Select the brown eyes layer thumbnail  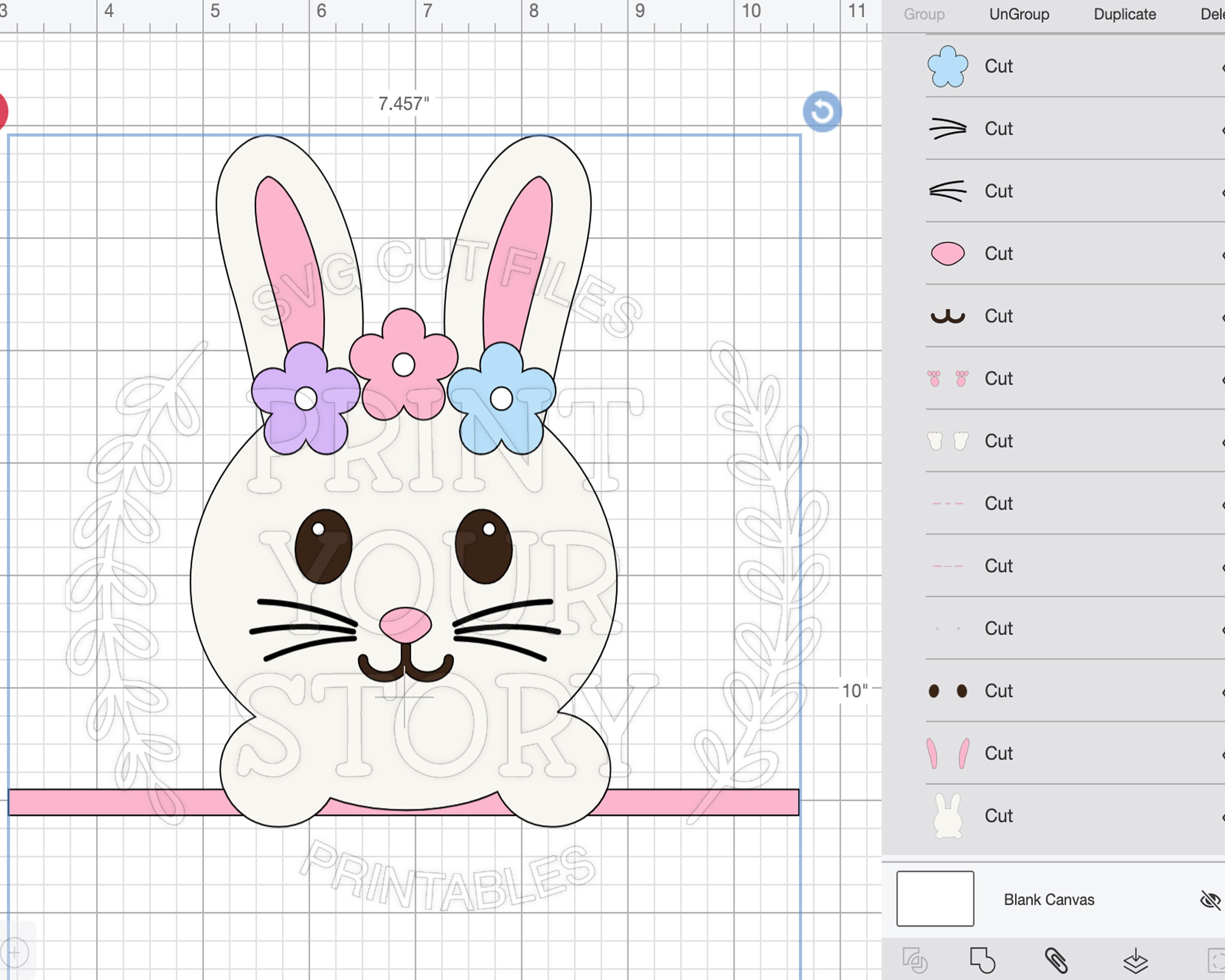tap(948, 691)
